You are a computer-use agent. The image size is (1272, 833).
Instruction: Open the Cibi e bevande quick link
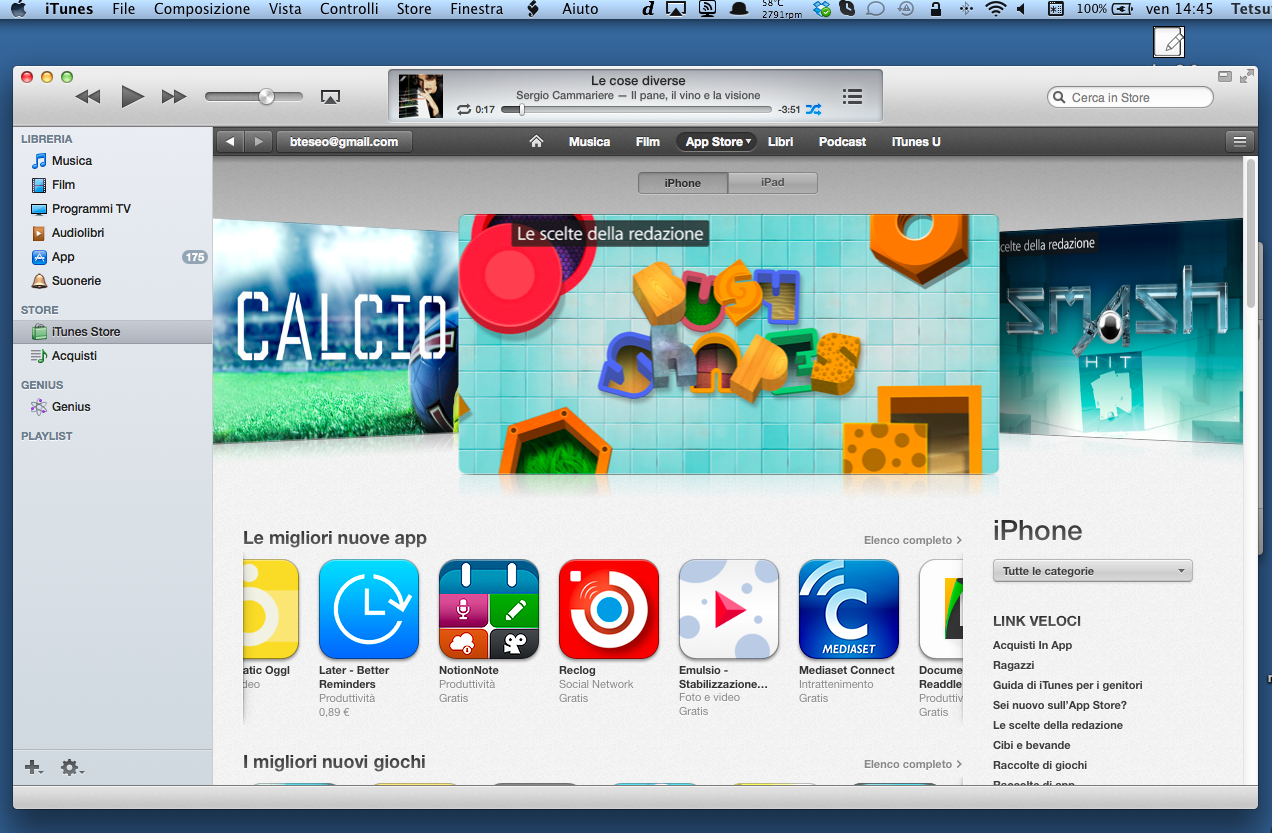point(1032,745)
